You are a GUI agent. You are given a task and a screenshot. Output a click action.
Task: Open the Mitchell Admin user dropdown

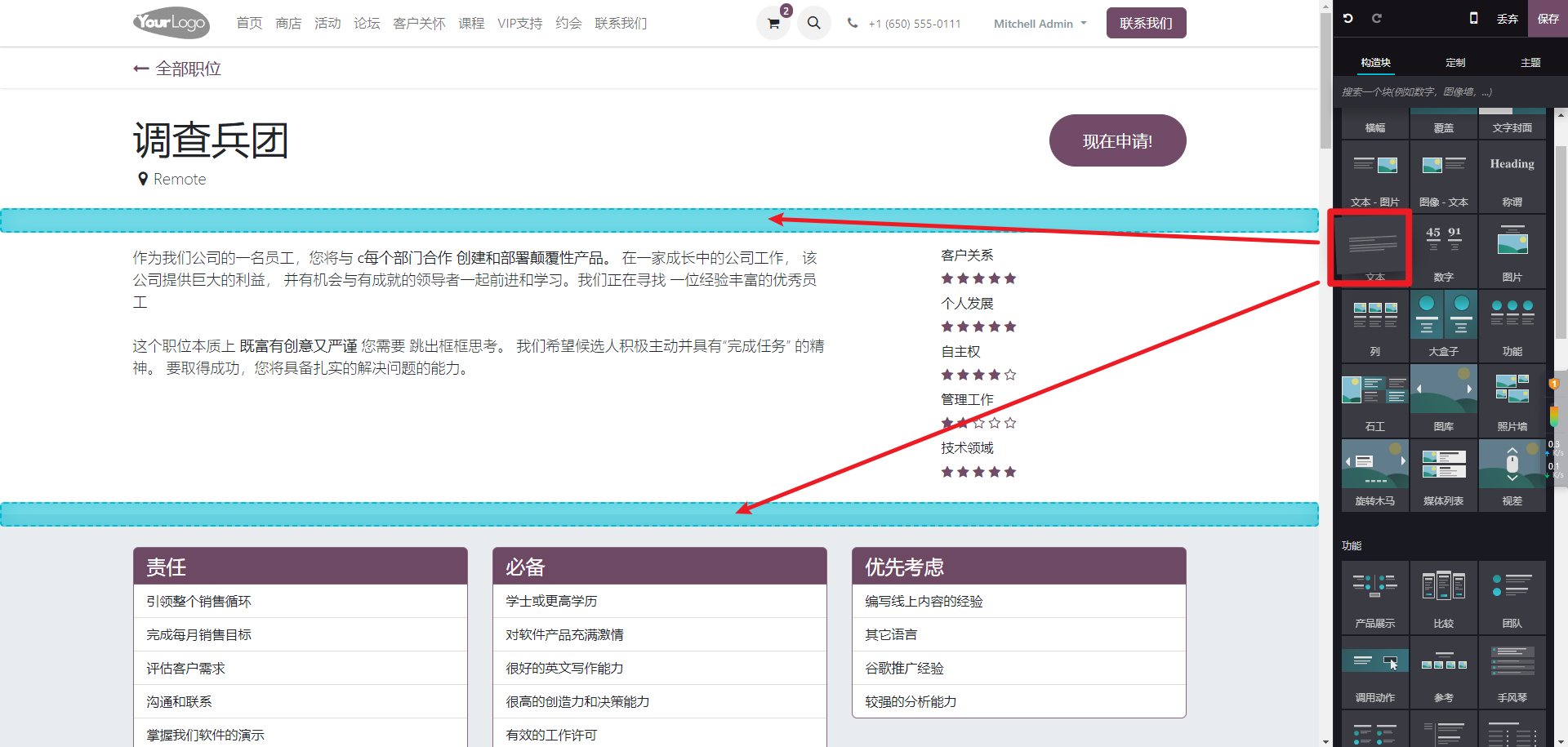(1040, 24)
